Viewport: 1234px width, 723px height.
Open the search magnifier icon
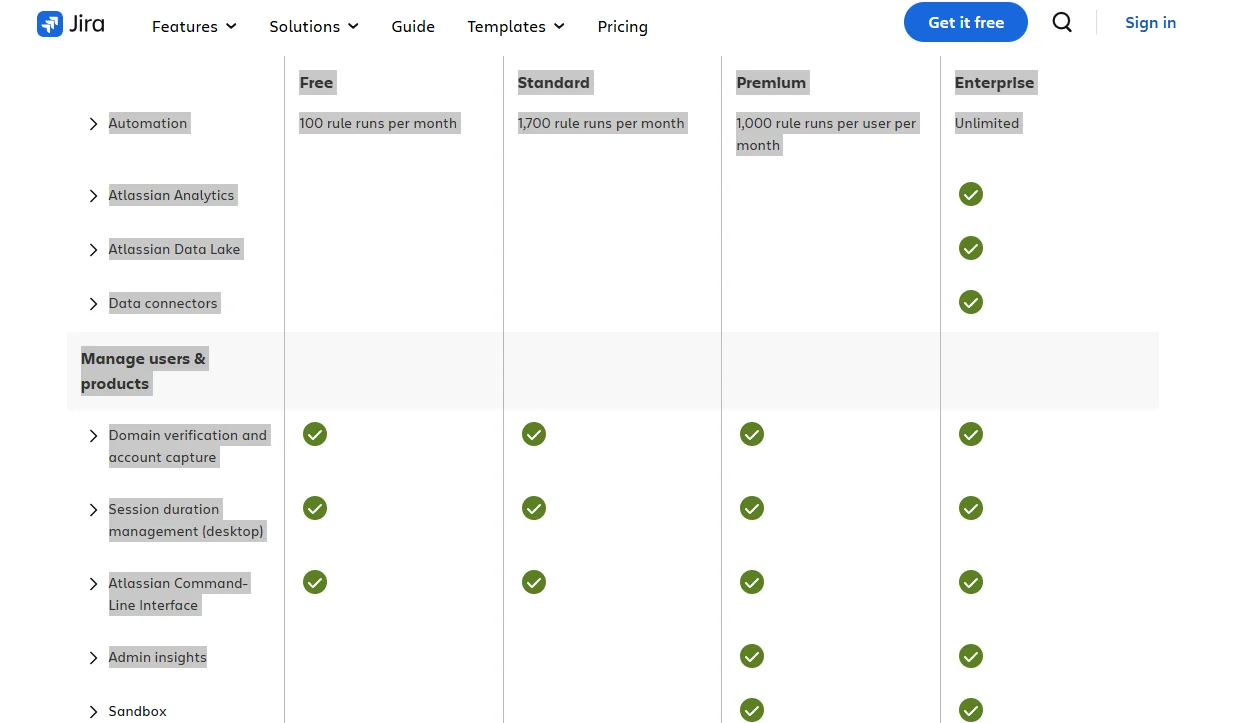pyautogui.click(x=1062, y=22)
